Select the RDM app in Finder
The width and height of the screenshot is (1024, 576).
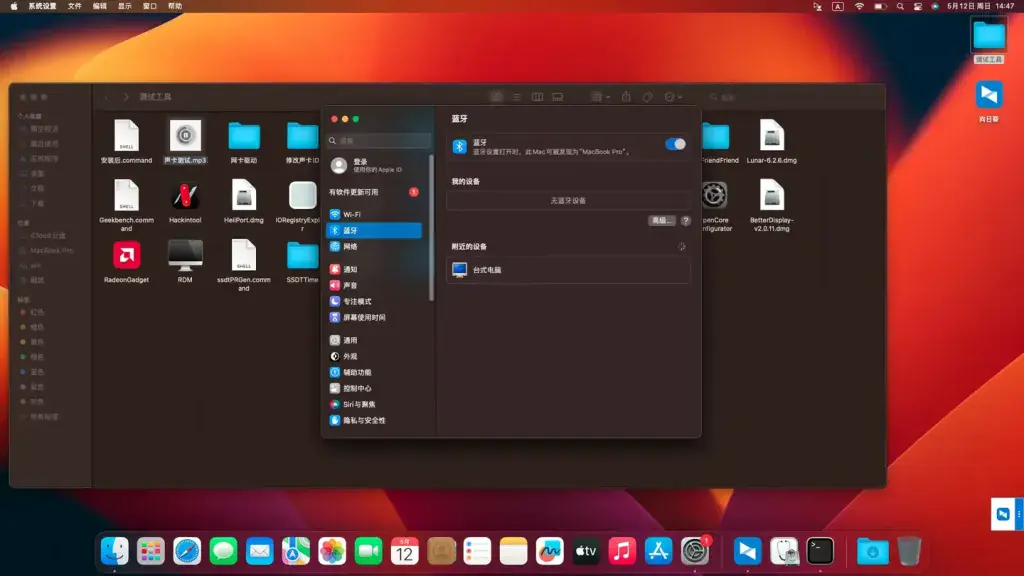click(x=185, y=262)
